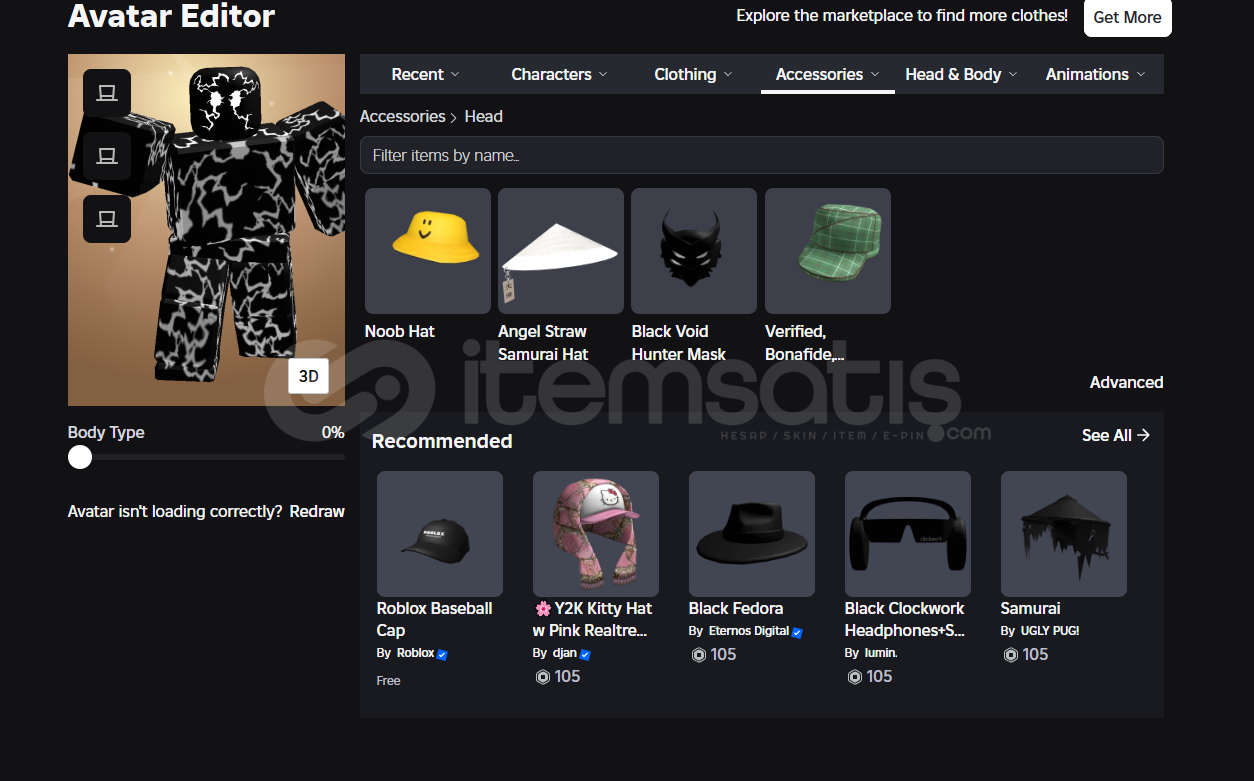Click the Body Type slider handle

(80, 457)
